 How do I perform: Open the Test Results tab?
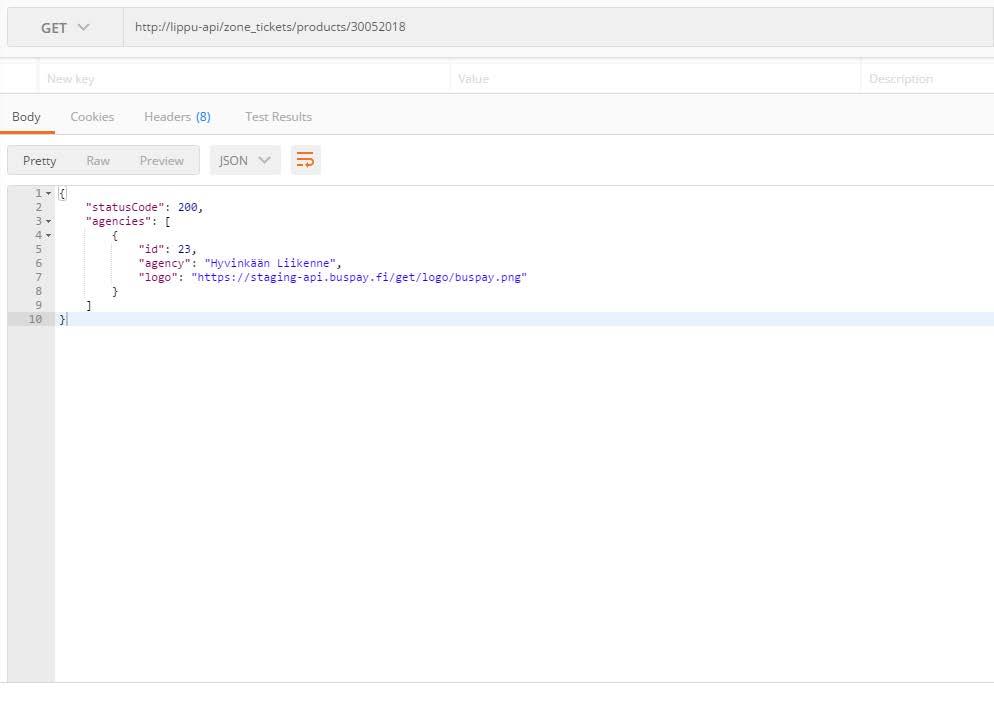pos(278,117)
